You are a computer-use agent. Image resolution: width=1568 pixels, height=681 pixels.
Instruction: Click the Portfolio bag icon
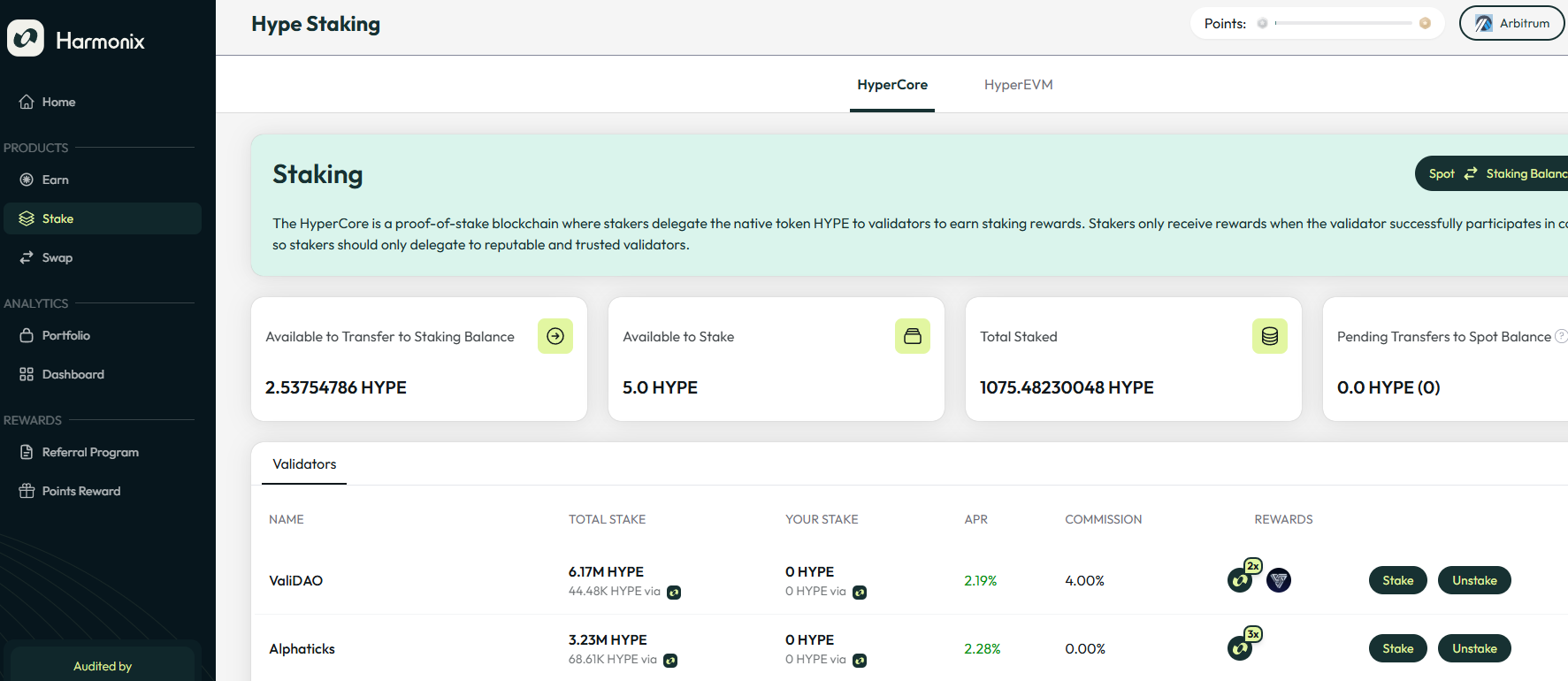pyautogui.click(x=27, y=335)
